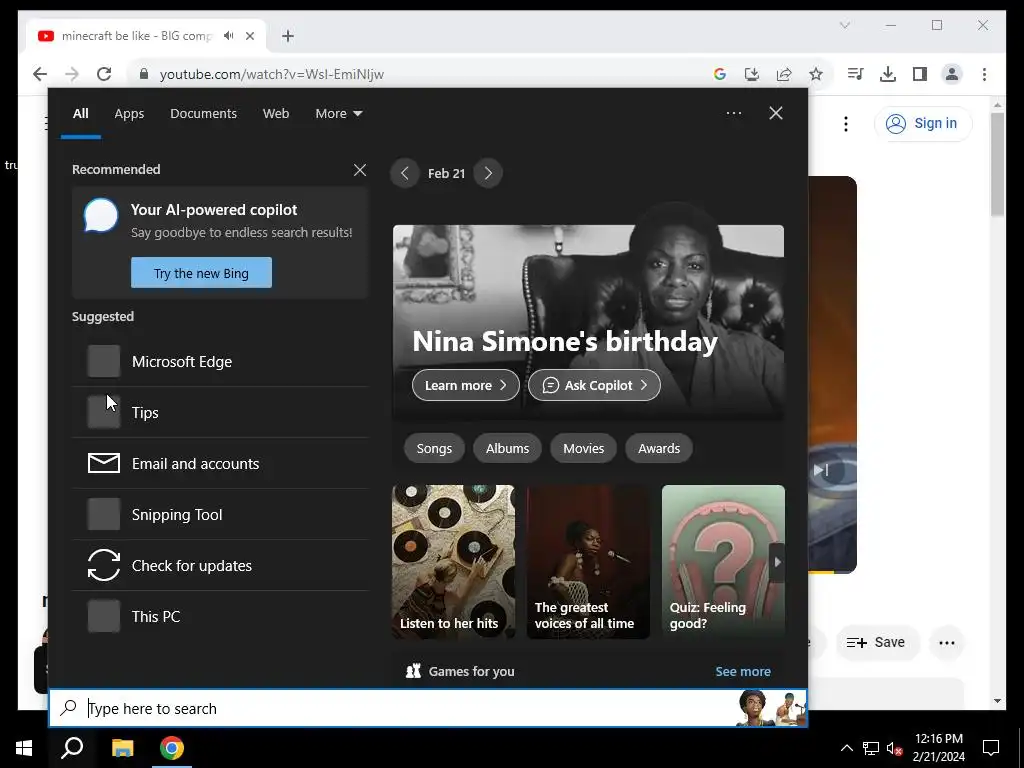The image size is (1024, 768).
Task: Open Listen to her hits card
Action: (x=453, y=562)
